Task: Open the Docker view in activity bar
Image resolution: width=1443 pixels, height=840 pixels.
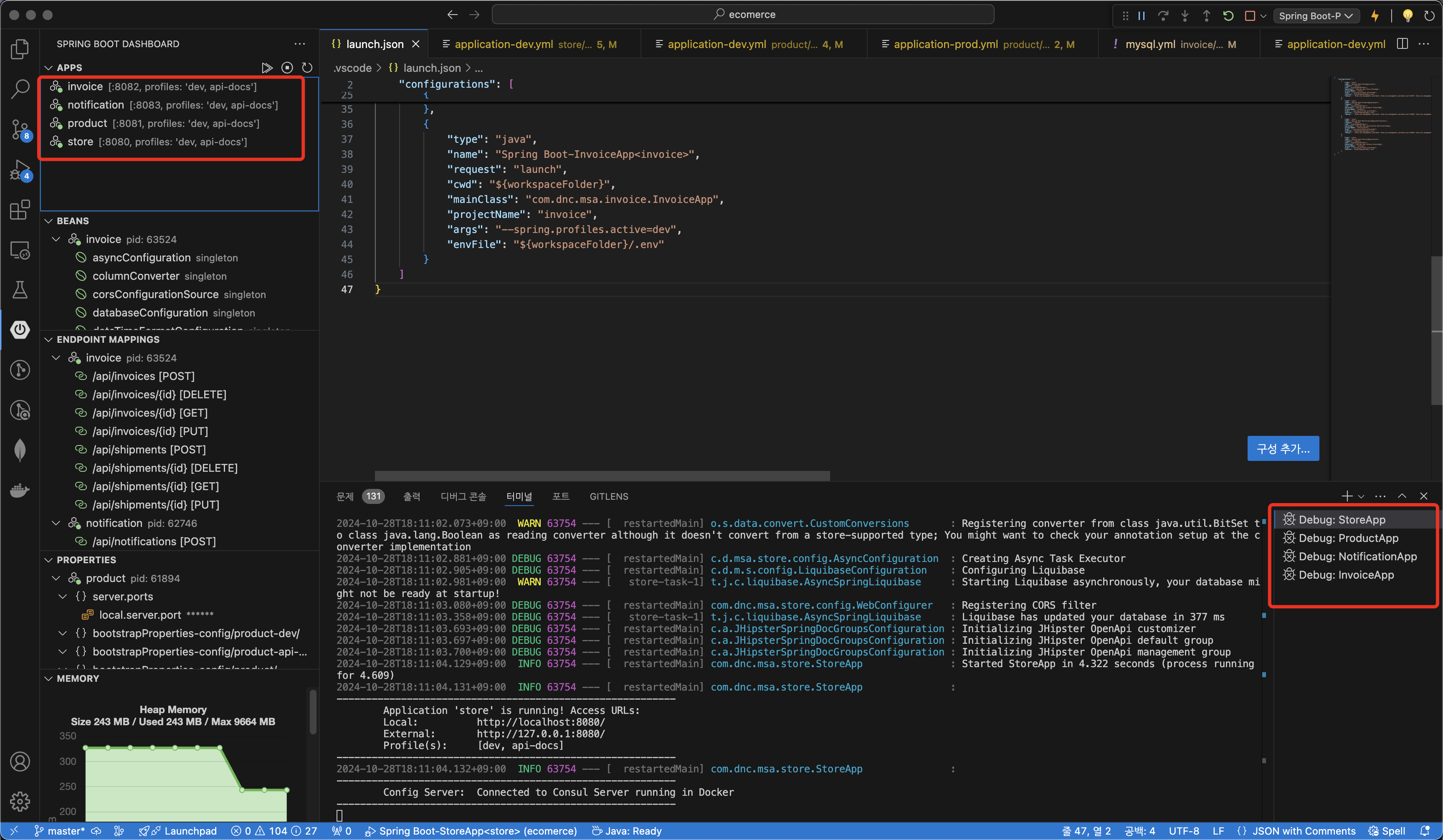Action: pos(20,490)
